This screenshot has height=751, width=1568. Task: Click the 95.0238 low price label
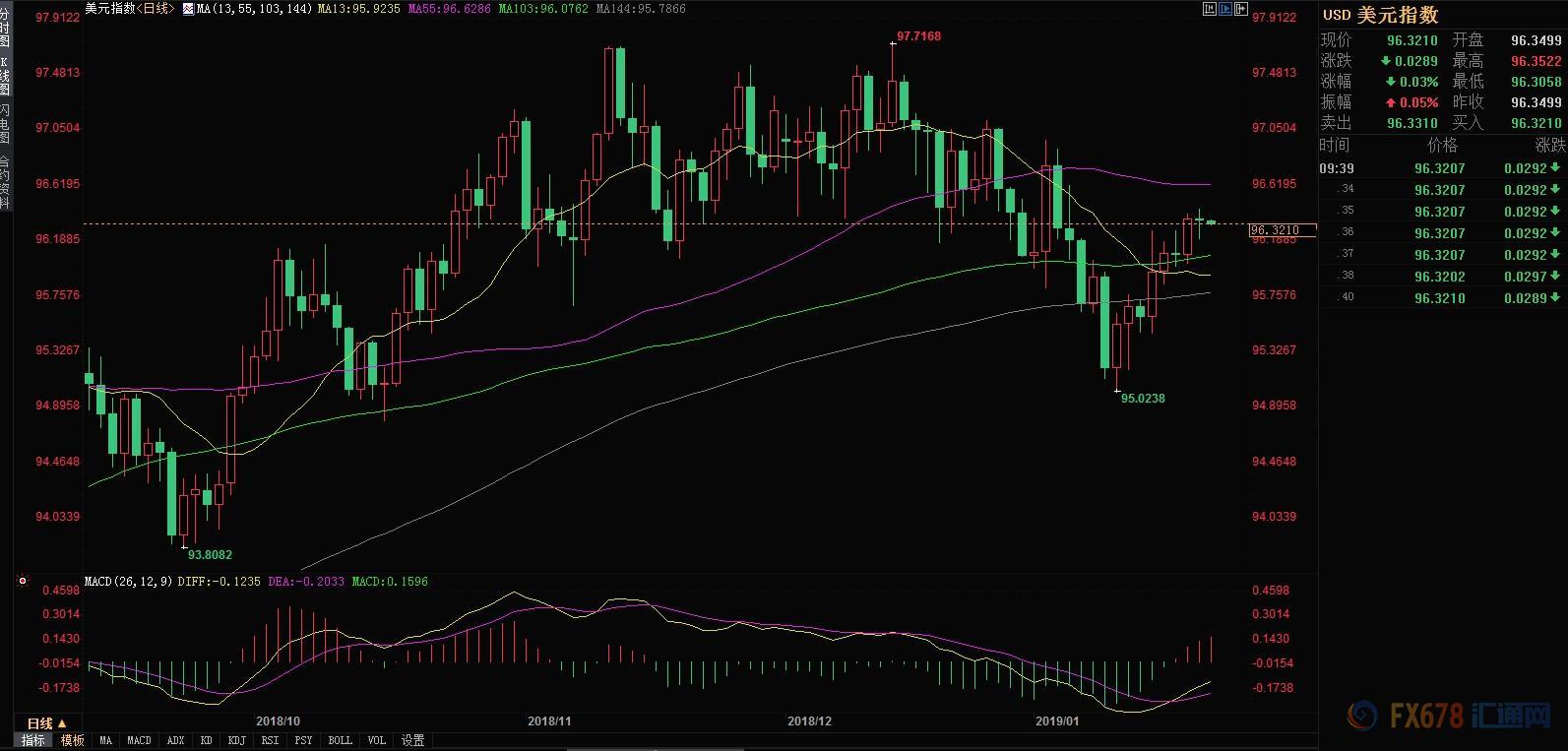click(x=1143, y=399)
